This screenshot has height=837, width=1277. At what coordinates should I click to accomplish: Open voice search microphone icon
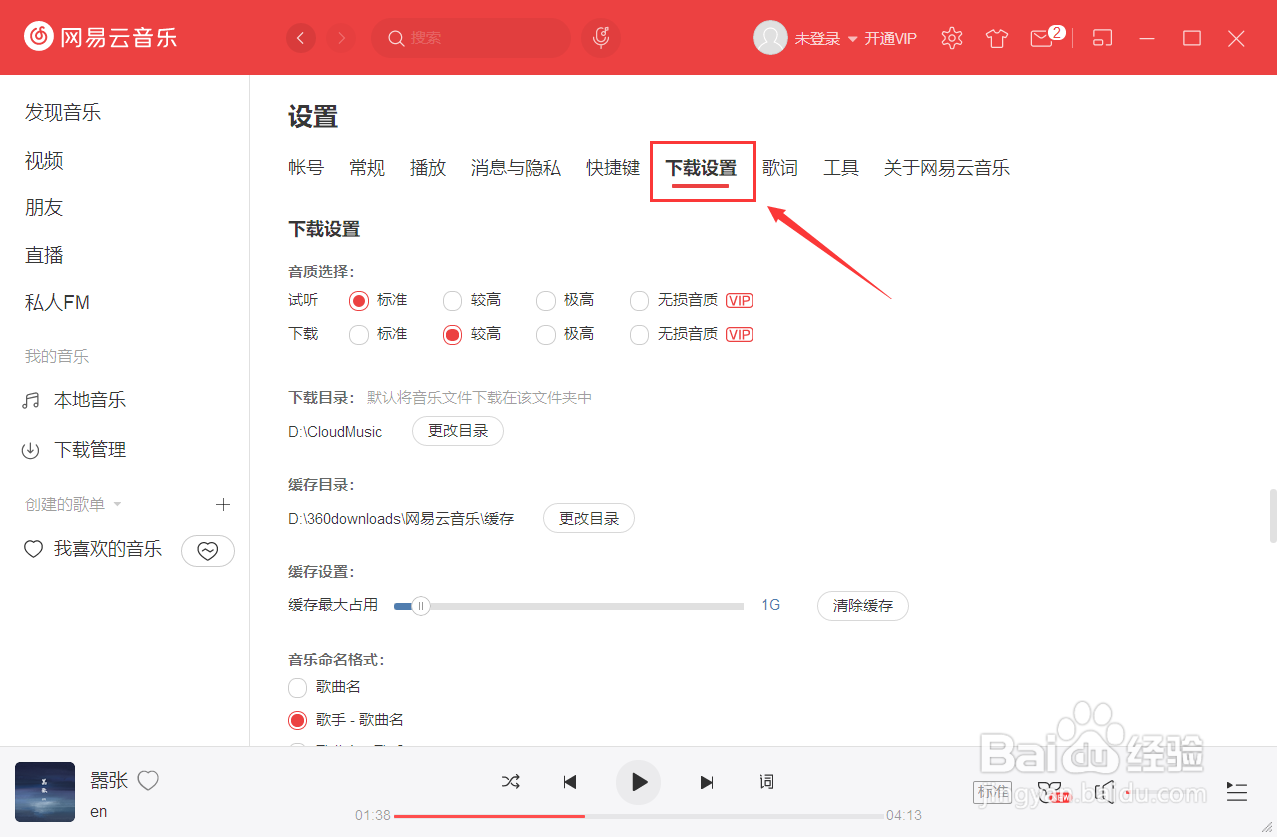click(x=601, y=38)
